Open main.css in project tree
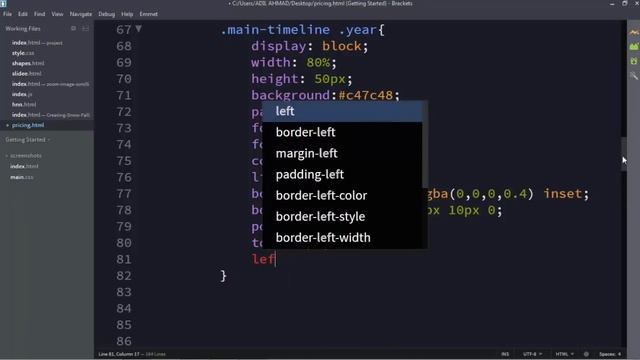This screenshot has width=640, height=360. click(x=22, y=177)
